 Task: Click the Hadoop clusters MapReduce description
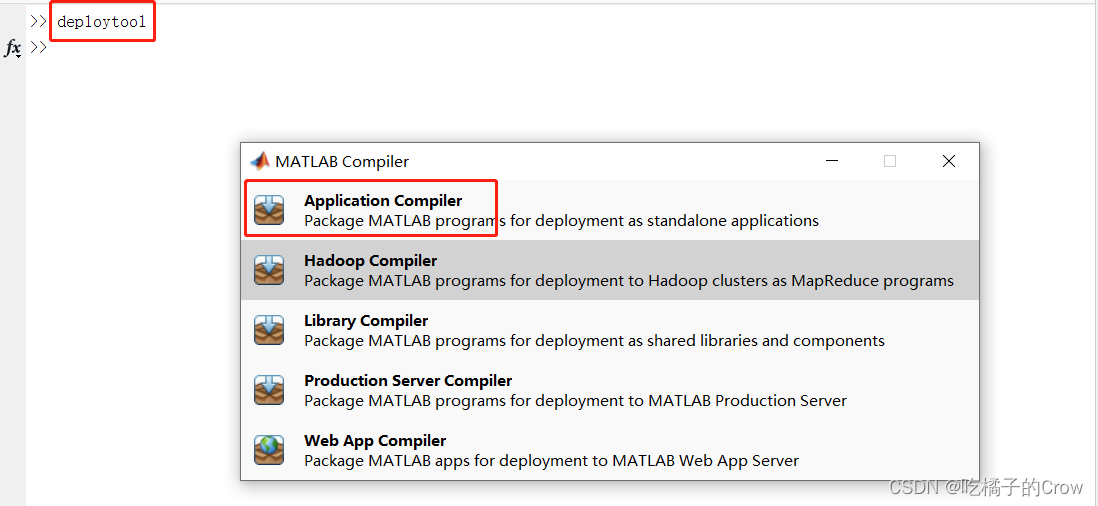(x=629, y=281)
